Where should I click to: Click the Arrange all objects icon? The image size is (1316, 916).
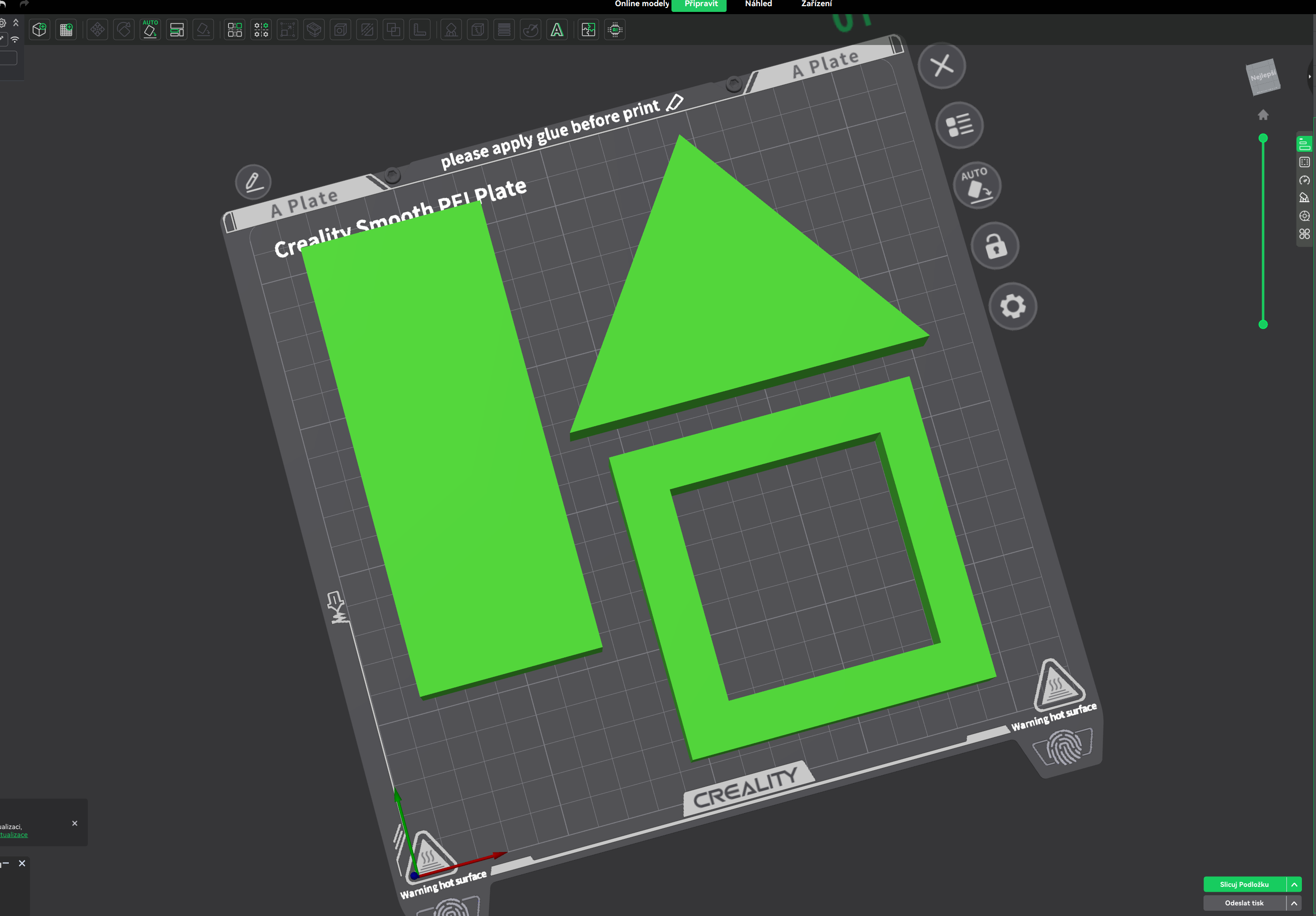[177, 30]
